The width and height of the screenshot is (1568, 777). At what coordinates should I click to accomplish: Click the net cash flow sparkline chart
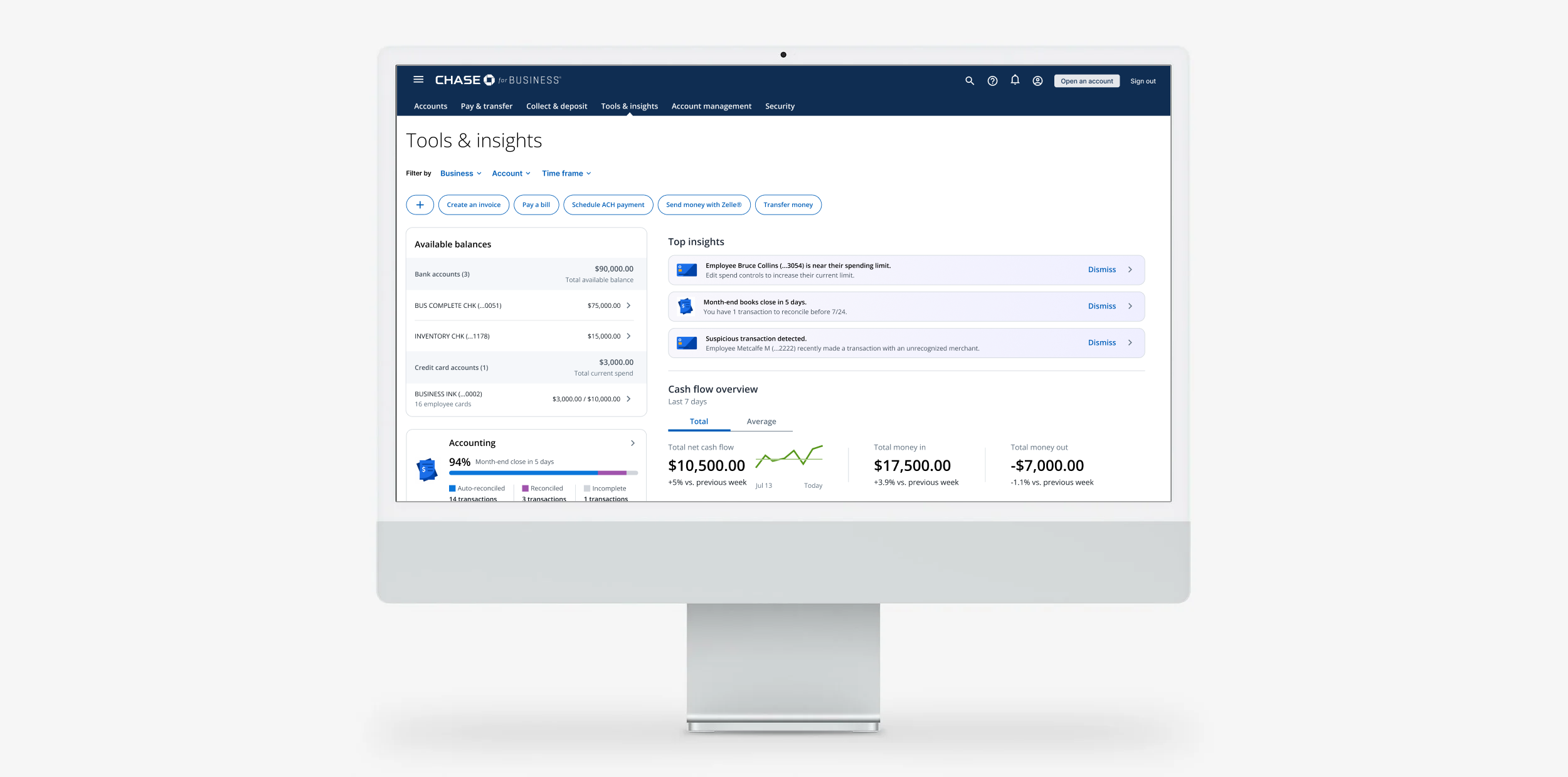pyautogui.click(x=789, y=458)
